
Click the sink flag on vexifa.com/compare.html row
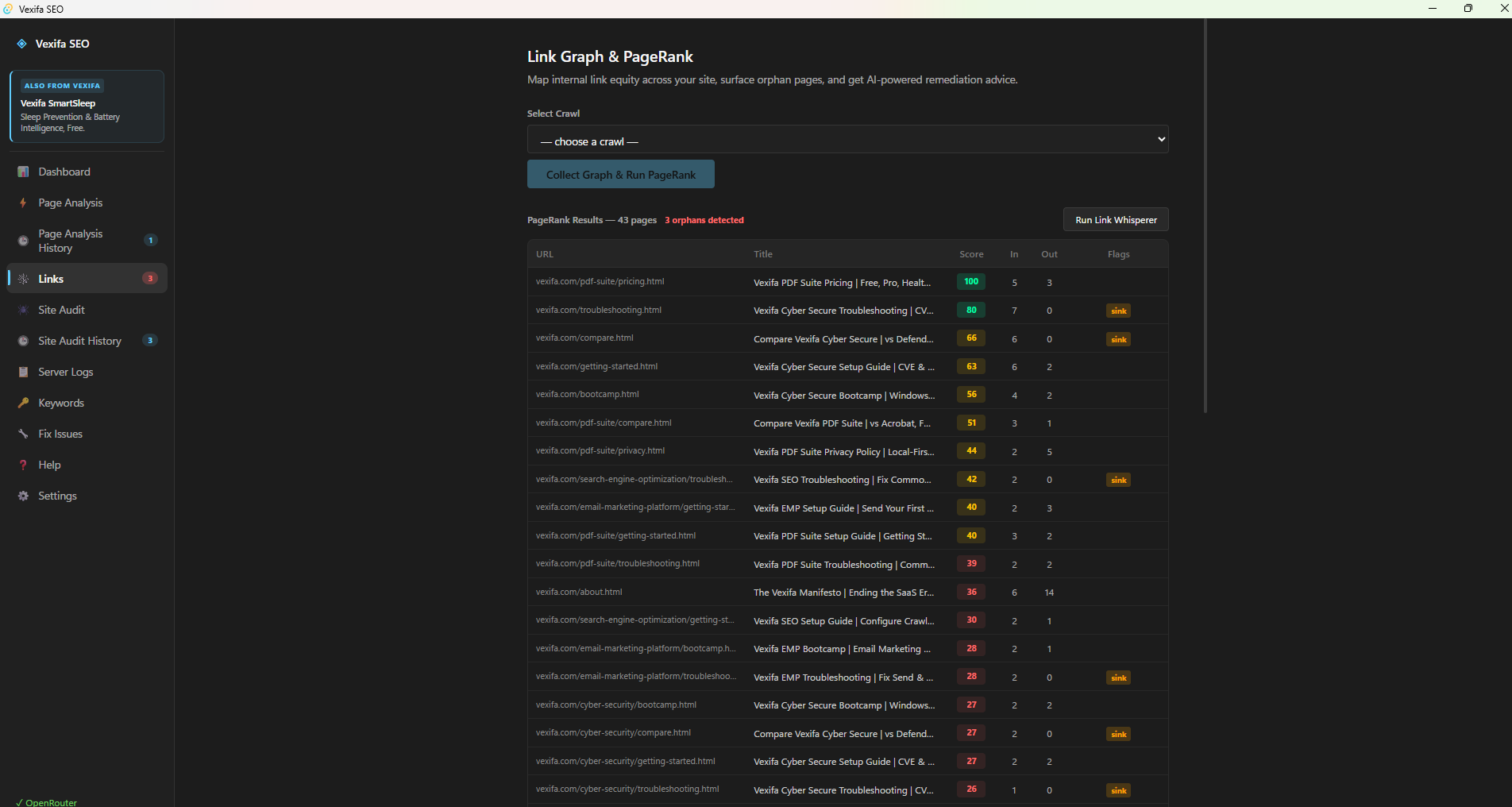tap(1118, 340)
